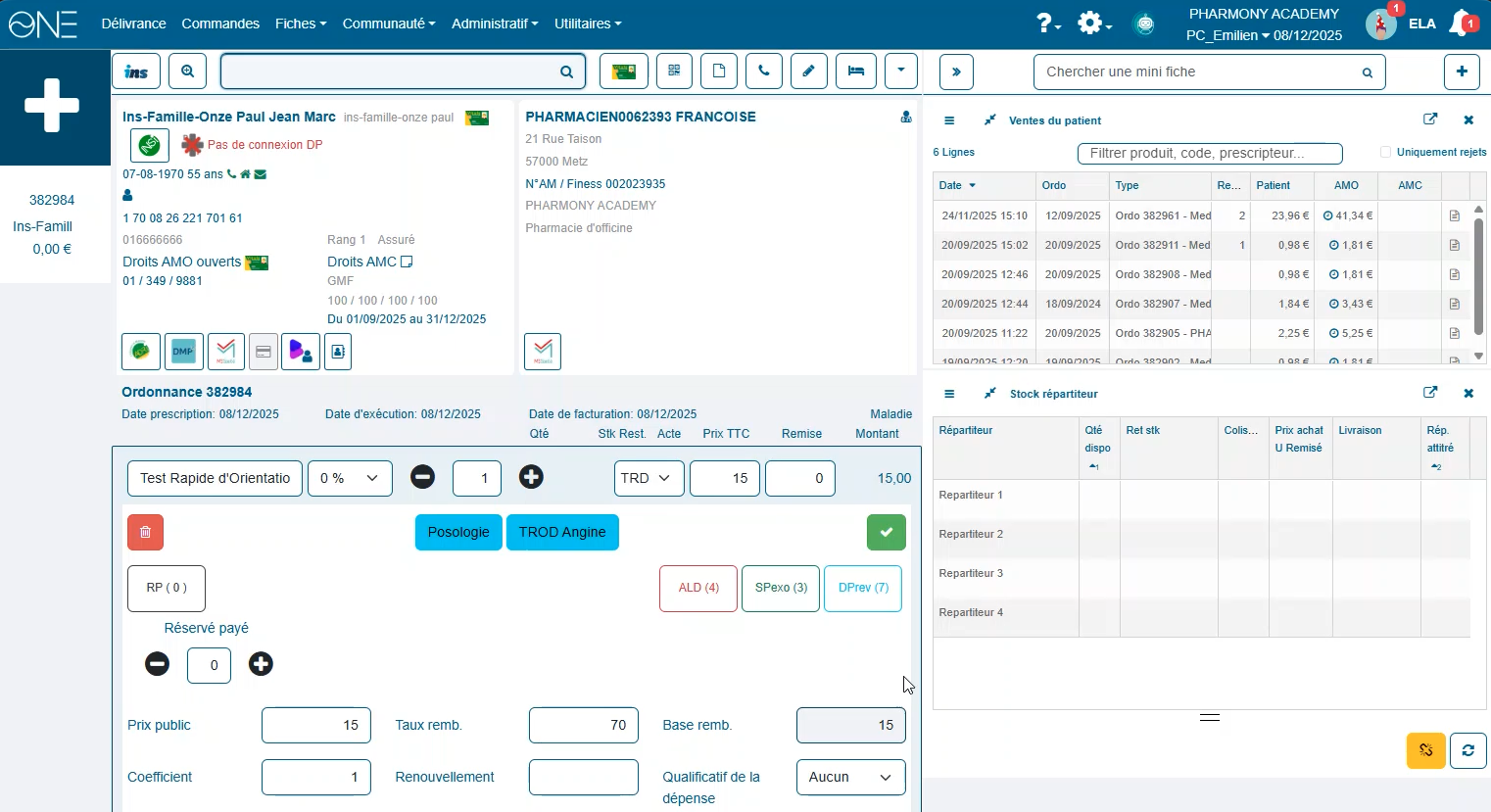Open the PC_Emilien workstation dropdown
The height and width of the screenshot is (812, 1491).
(x=1227, y=35)
